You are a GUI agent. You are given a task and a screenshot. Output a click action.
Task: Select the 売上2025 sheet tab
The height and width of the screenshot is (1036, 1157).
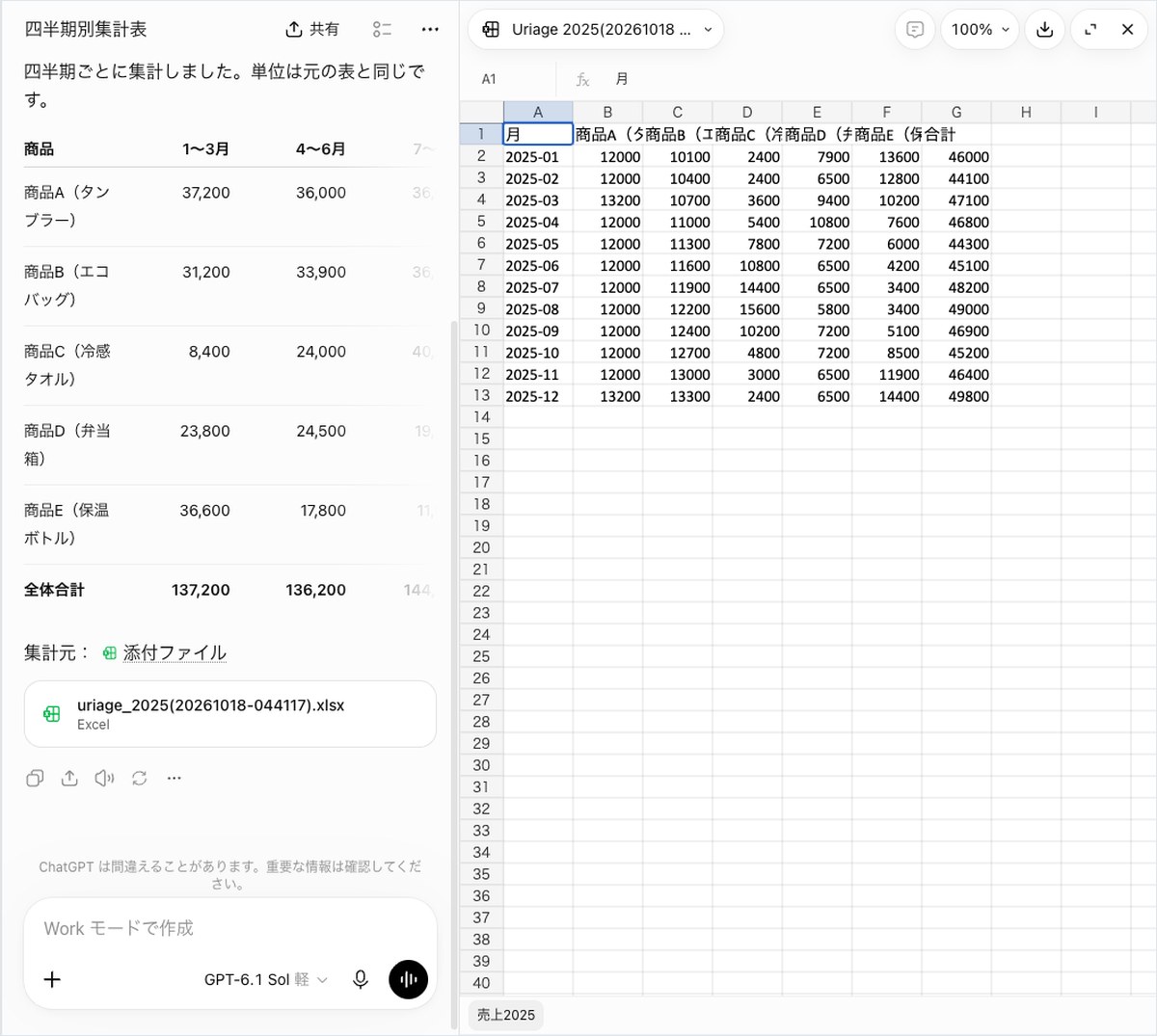[506, 1015]
